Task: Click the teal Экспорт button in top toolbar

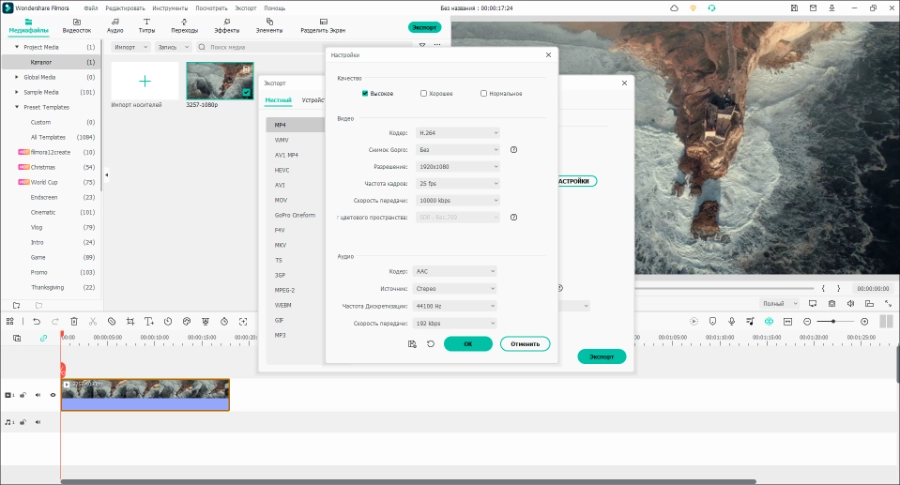Action: tap(424, 28)
